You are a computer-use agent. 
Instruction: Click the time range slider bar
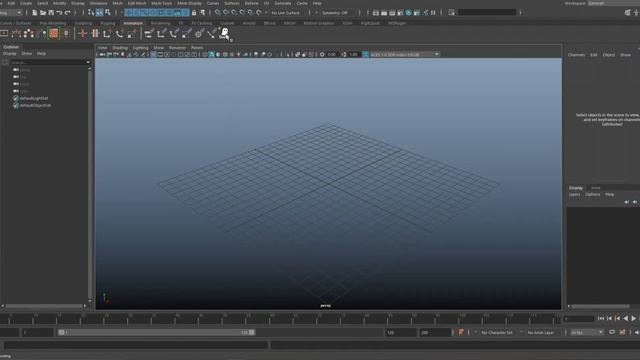(x=156, y=332)
